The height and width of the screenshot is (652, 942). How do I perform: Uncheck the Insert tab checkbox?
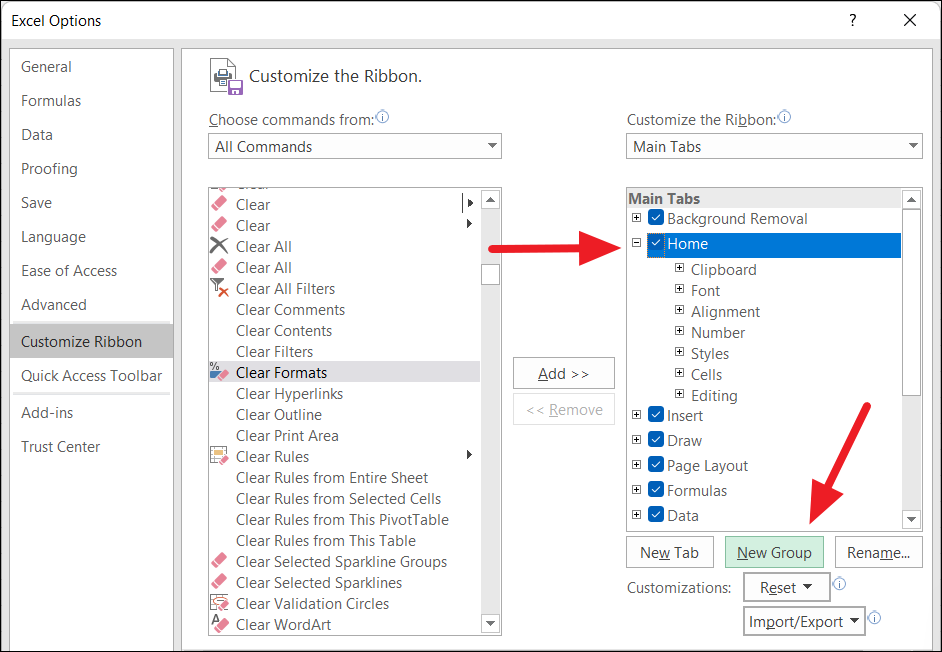655,415
